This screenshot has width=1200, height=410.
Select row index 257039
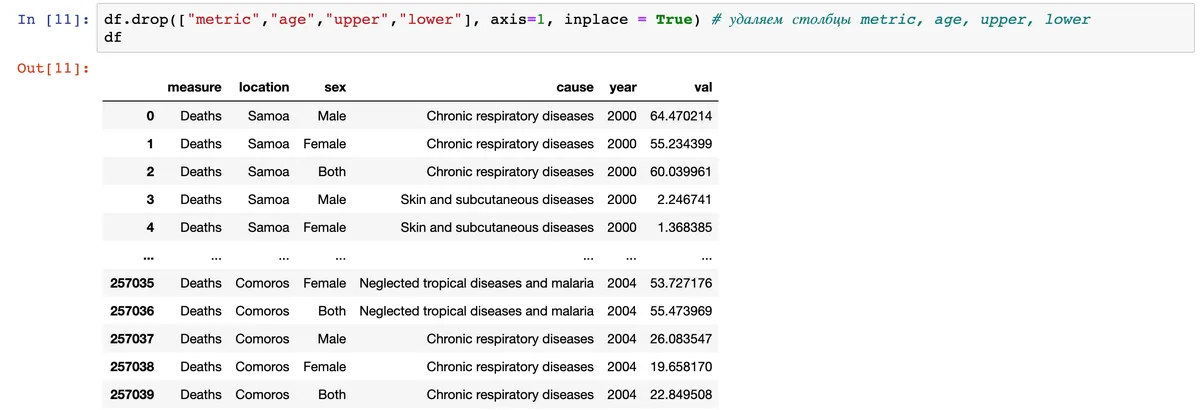[132, 395]
